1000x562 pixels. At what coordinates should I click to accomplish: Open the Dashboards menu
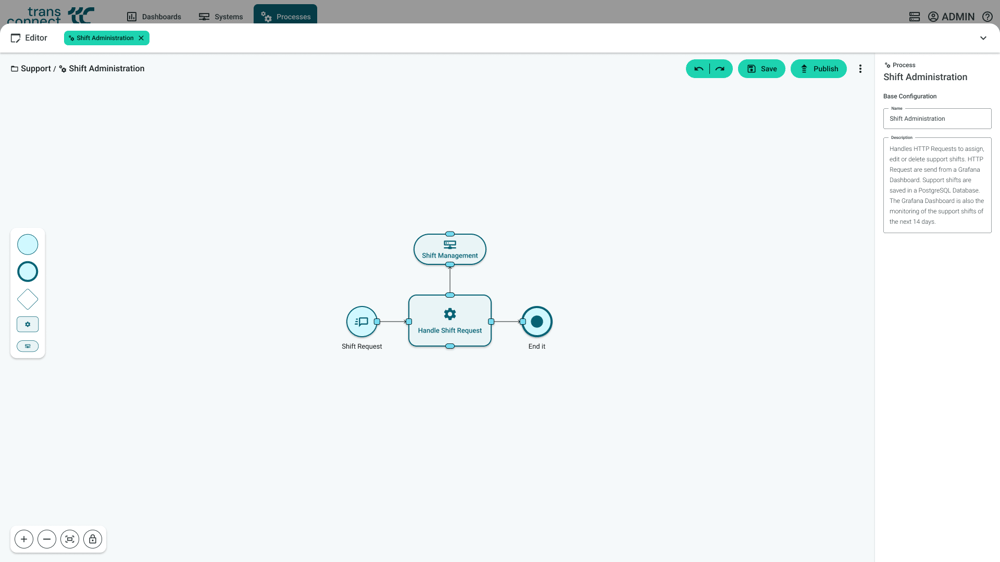tap(154, 17)
